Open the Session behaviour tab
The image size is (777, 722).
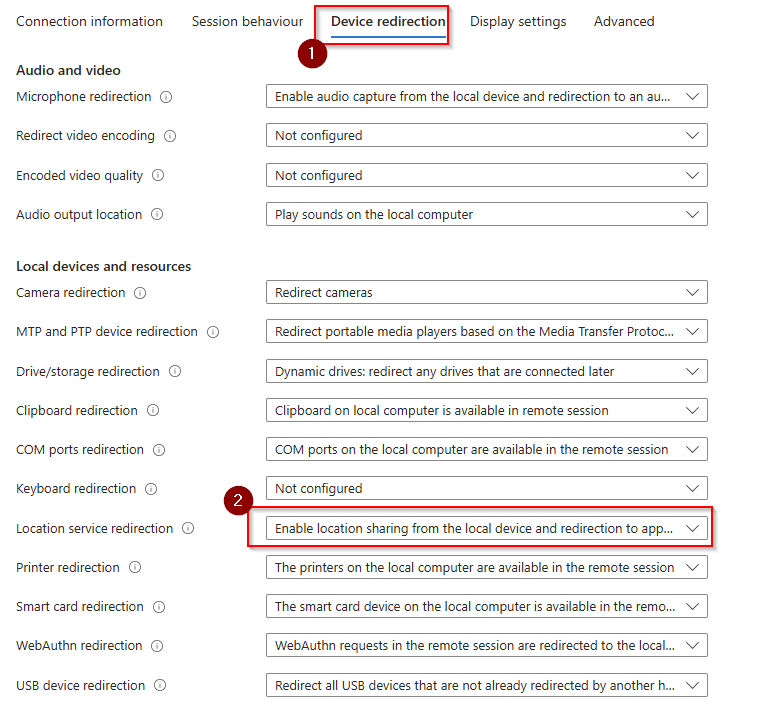point(247,22)
